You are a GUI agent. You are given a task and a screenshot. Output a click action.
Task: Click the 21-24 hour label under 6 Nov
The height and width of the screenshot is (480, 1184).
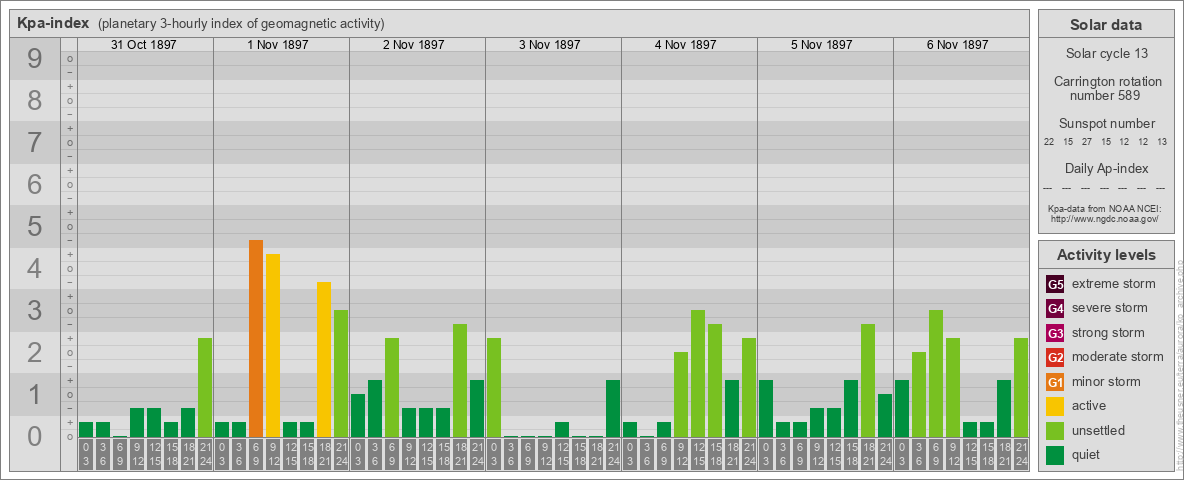(x=1021, y=455)
